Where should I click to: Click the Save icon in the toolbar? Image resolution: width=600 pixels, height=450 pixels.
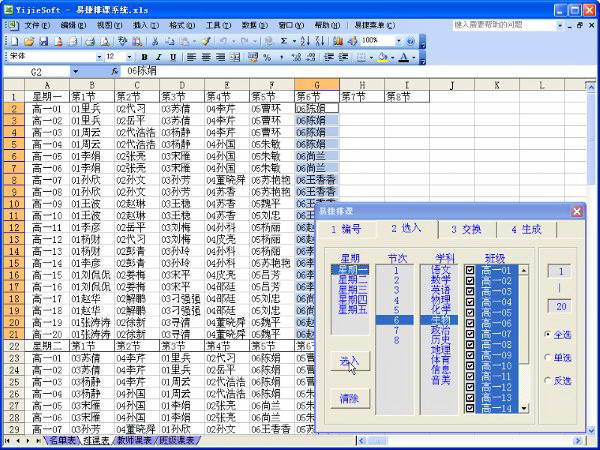[44, 41]
